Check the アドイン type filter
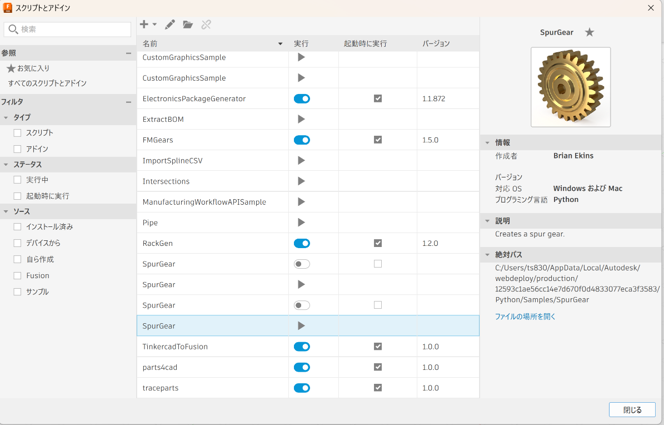This screenshot has height=425, width=664. 17,149
